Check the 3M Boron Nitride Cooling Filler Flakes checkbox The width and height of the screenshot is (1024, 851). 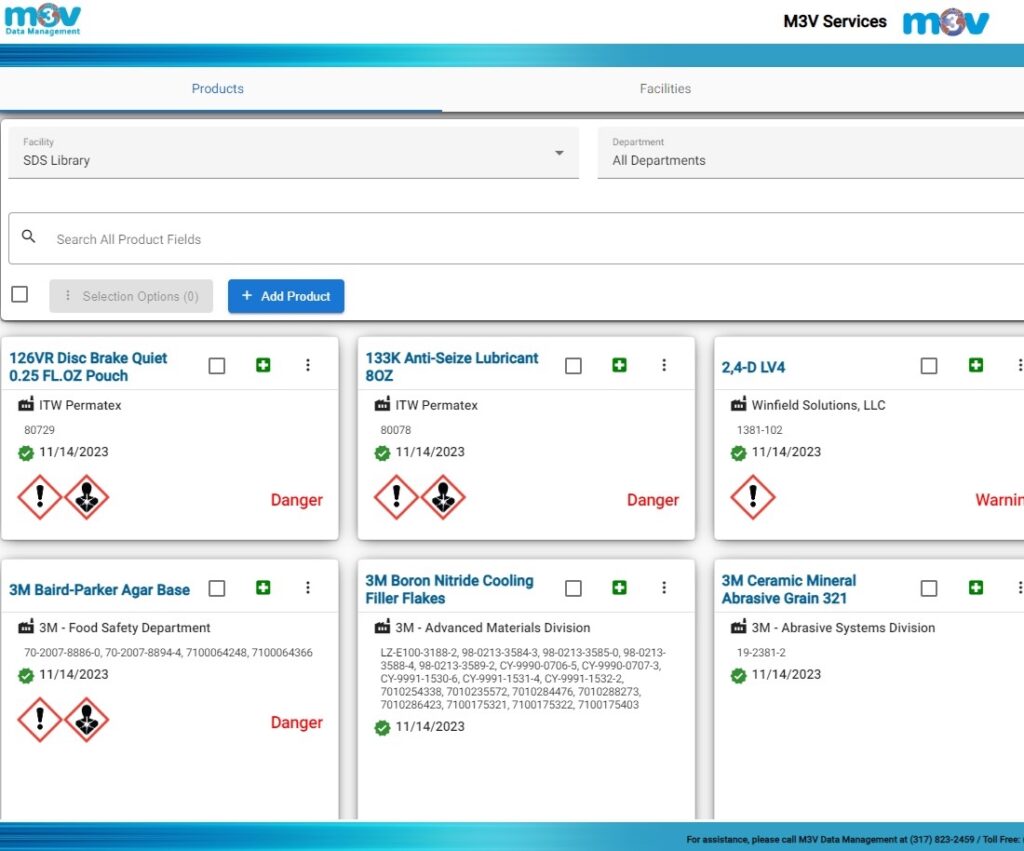coord(573,588)
